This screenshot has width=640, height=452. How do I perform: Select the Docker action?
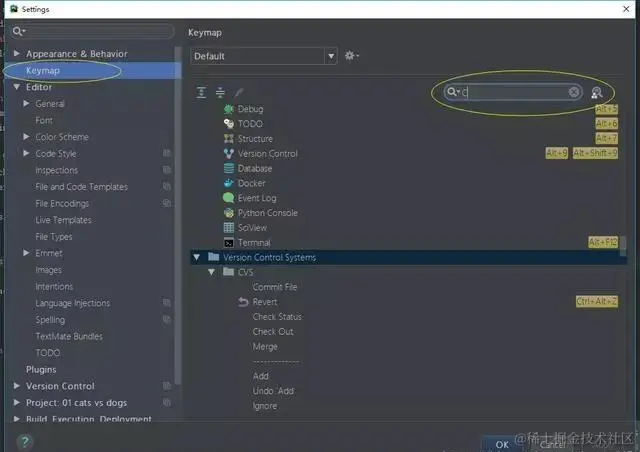(244, 183)
